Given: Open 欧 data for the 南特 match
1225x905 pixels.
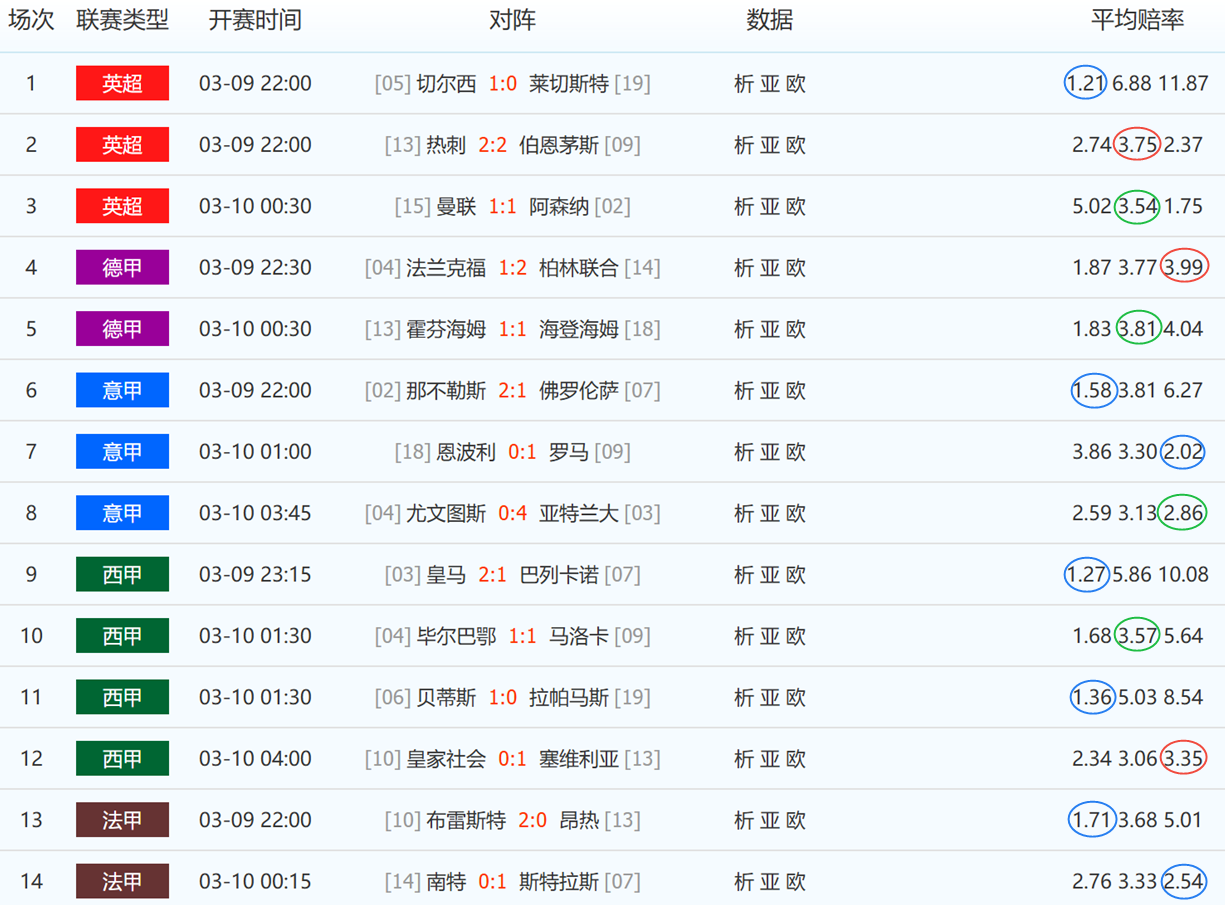Looking at the screenshot, I should pos(796,882).
